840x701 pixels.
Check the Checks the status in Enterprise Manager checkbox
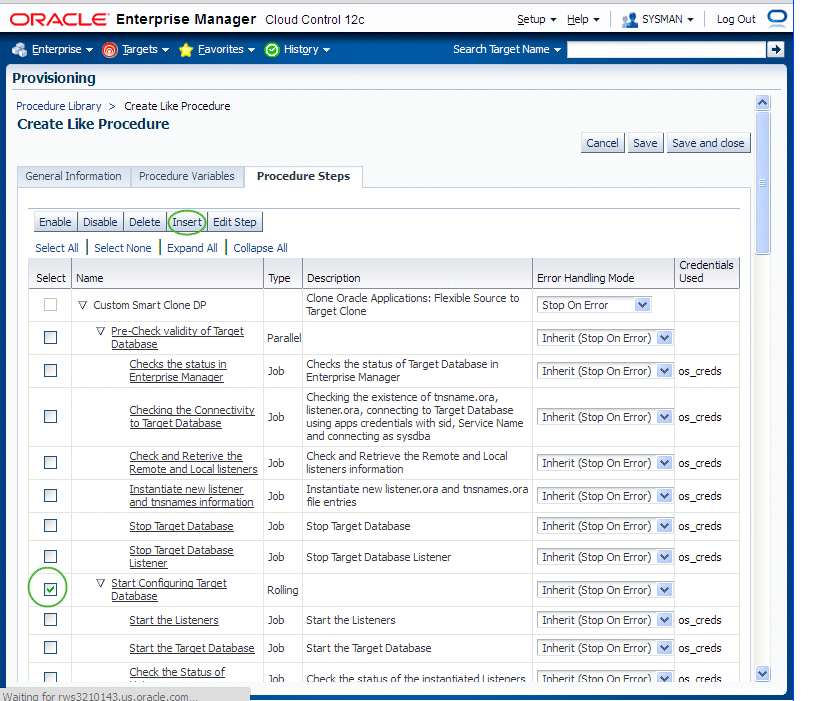50,371
